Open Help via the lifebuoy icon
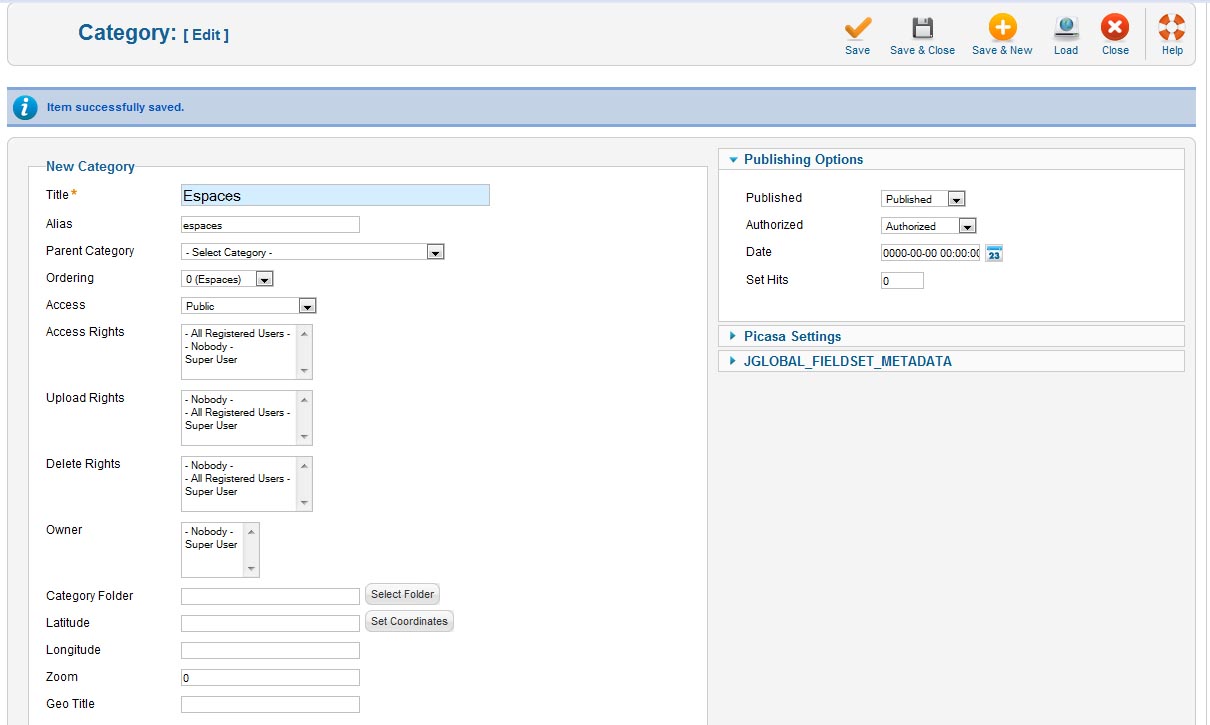1210x725 pixels. [x=1172, y=29]
